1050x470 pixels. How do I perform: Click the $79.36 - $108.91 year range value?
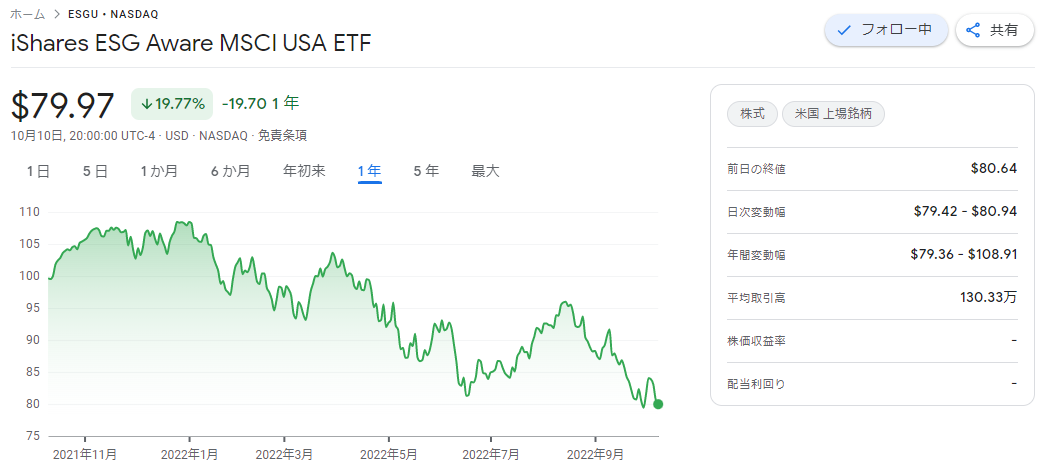[x=964, y=254]
